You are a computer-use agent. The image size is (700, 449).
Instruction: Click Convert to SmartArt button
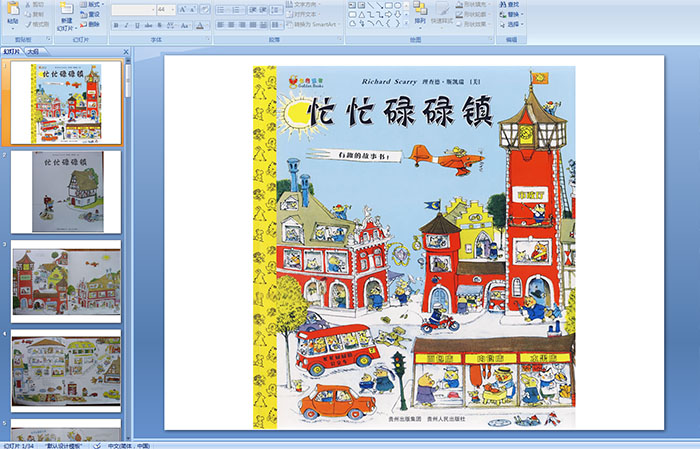coord(312,24)
